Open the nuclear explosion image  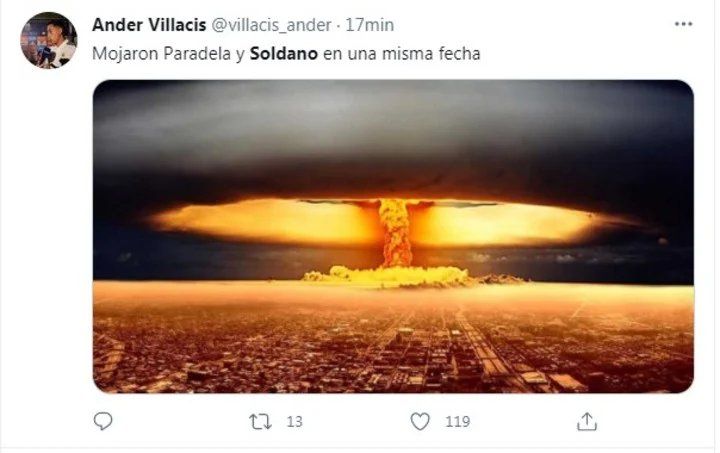click(393, 236)
